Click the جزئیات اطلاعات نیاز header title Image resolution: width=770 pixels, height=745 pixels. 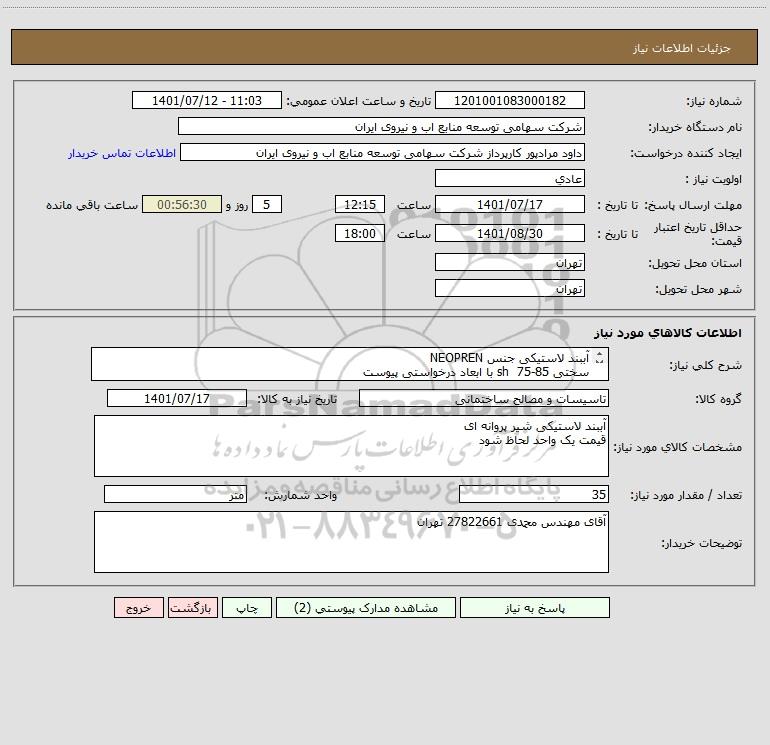(x=682, y=48)
